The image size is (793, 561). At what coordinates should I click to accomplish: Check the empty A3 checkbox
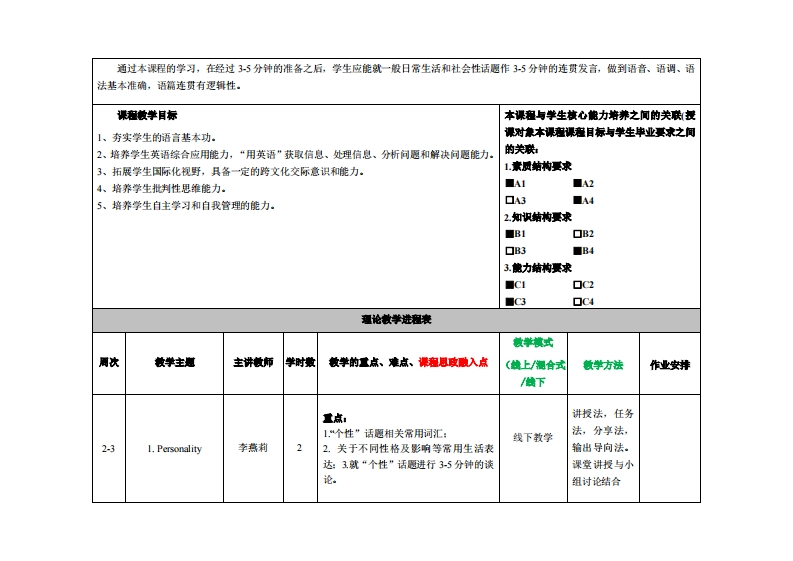509,200
